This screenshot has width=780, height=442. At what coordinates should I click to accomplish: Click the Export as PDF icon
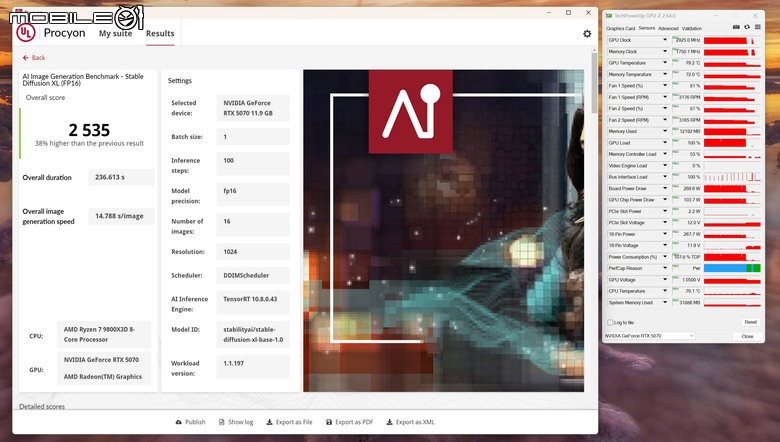[x=329, y=422]
